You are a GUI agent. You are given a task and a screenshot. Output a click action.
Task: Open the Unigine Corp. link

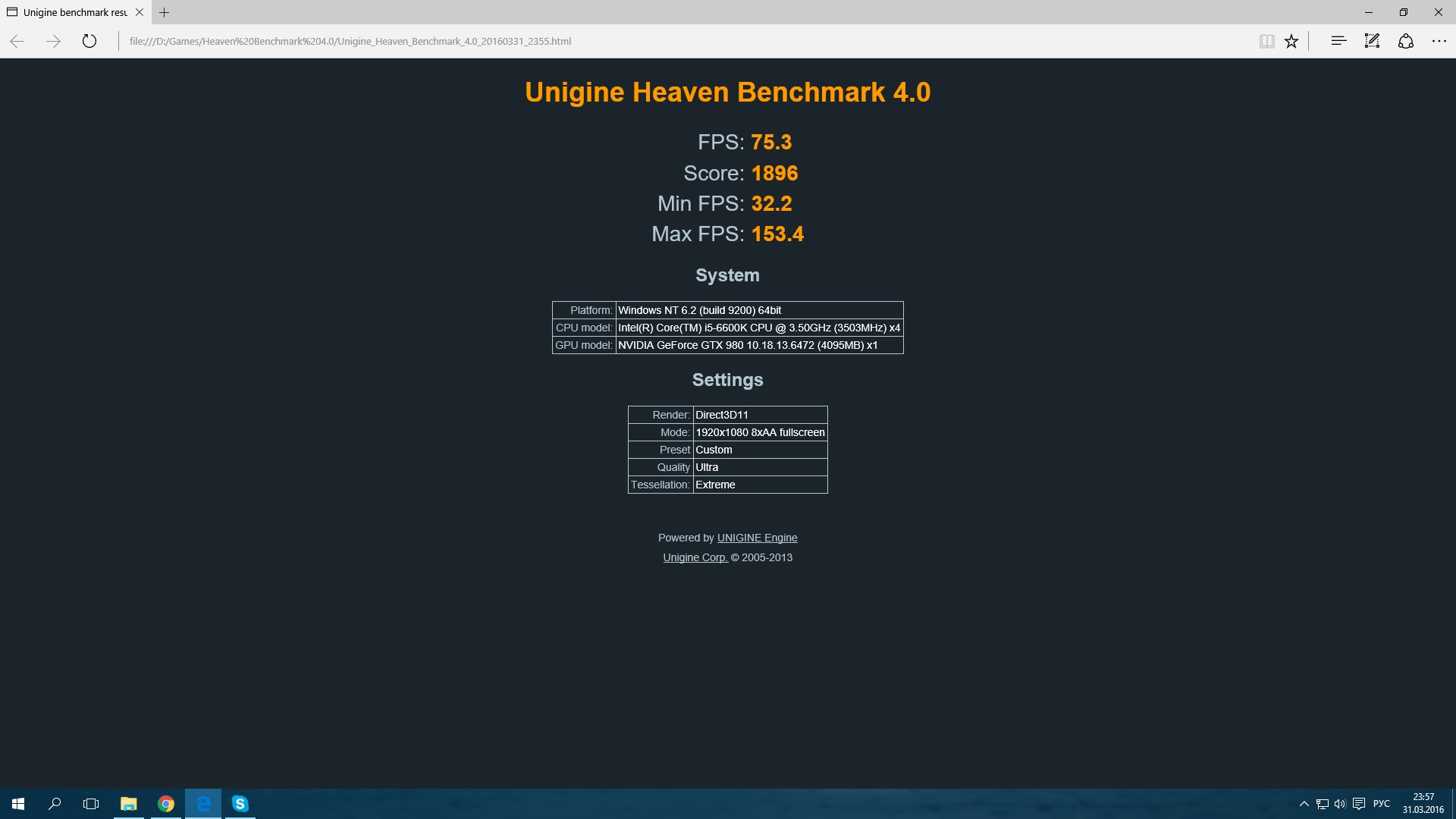[x=695, y=557]
